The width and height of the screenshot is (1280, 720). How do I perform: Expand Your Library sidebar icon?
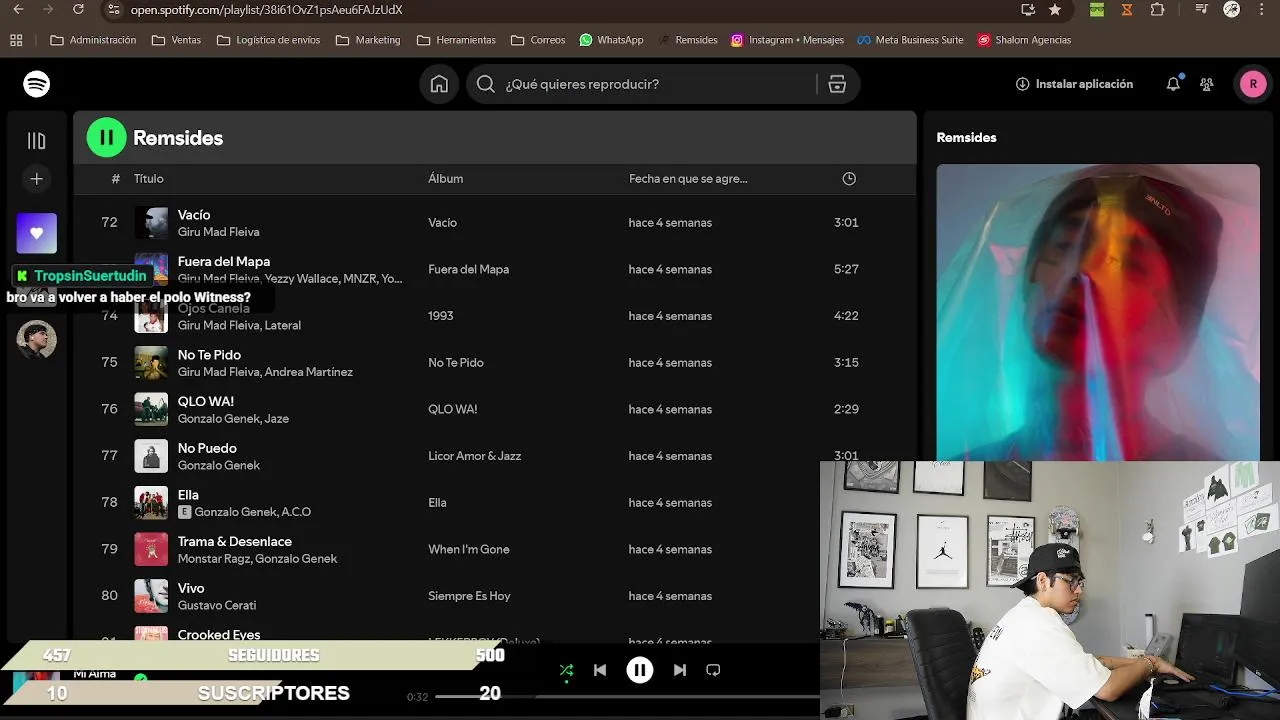(37, 141)
